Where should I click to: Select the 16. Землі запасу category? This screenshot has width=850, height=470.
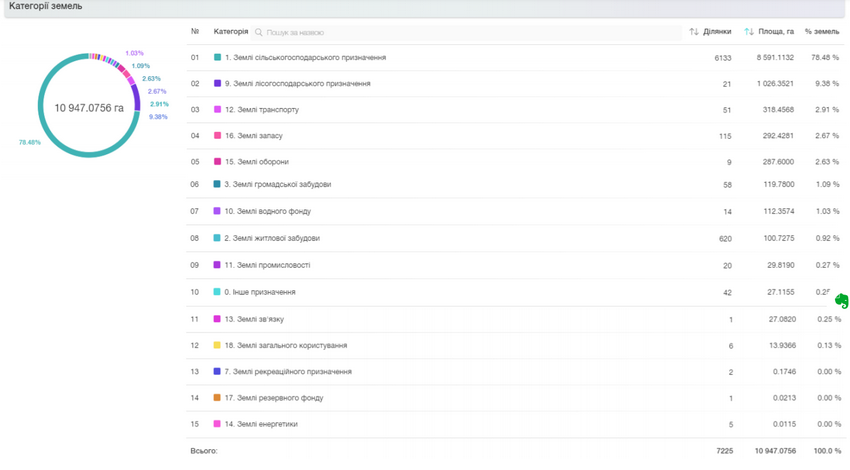[254, 136]
